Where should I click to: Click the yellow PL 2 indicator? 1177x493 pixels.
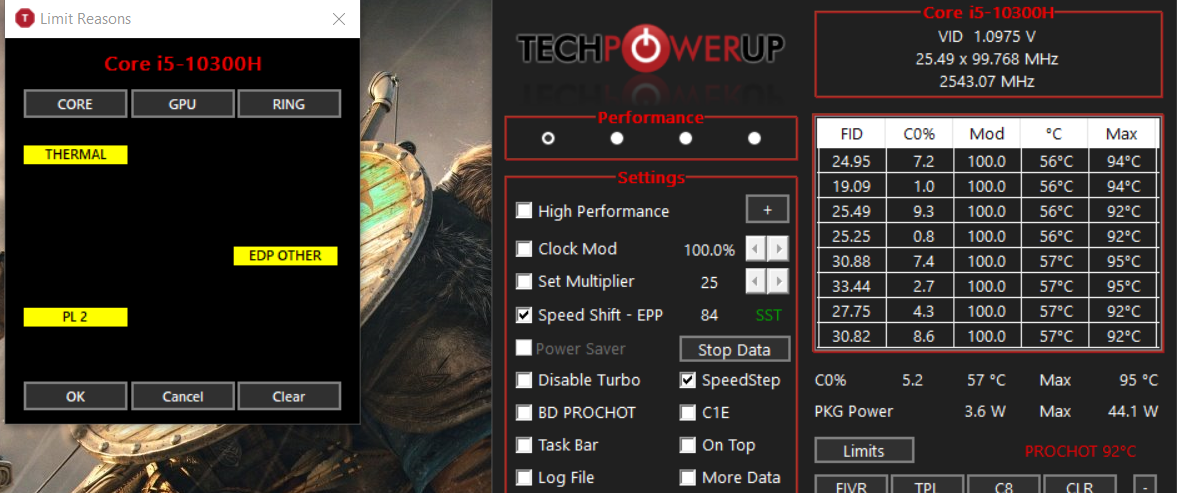click(76, 317)
